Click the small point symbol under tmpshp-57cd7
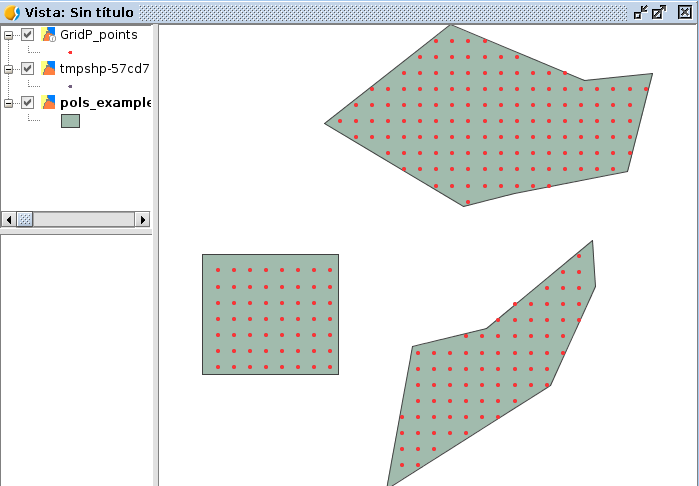699x486 pixels. (x=69, y=86)
